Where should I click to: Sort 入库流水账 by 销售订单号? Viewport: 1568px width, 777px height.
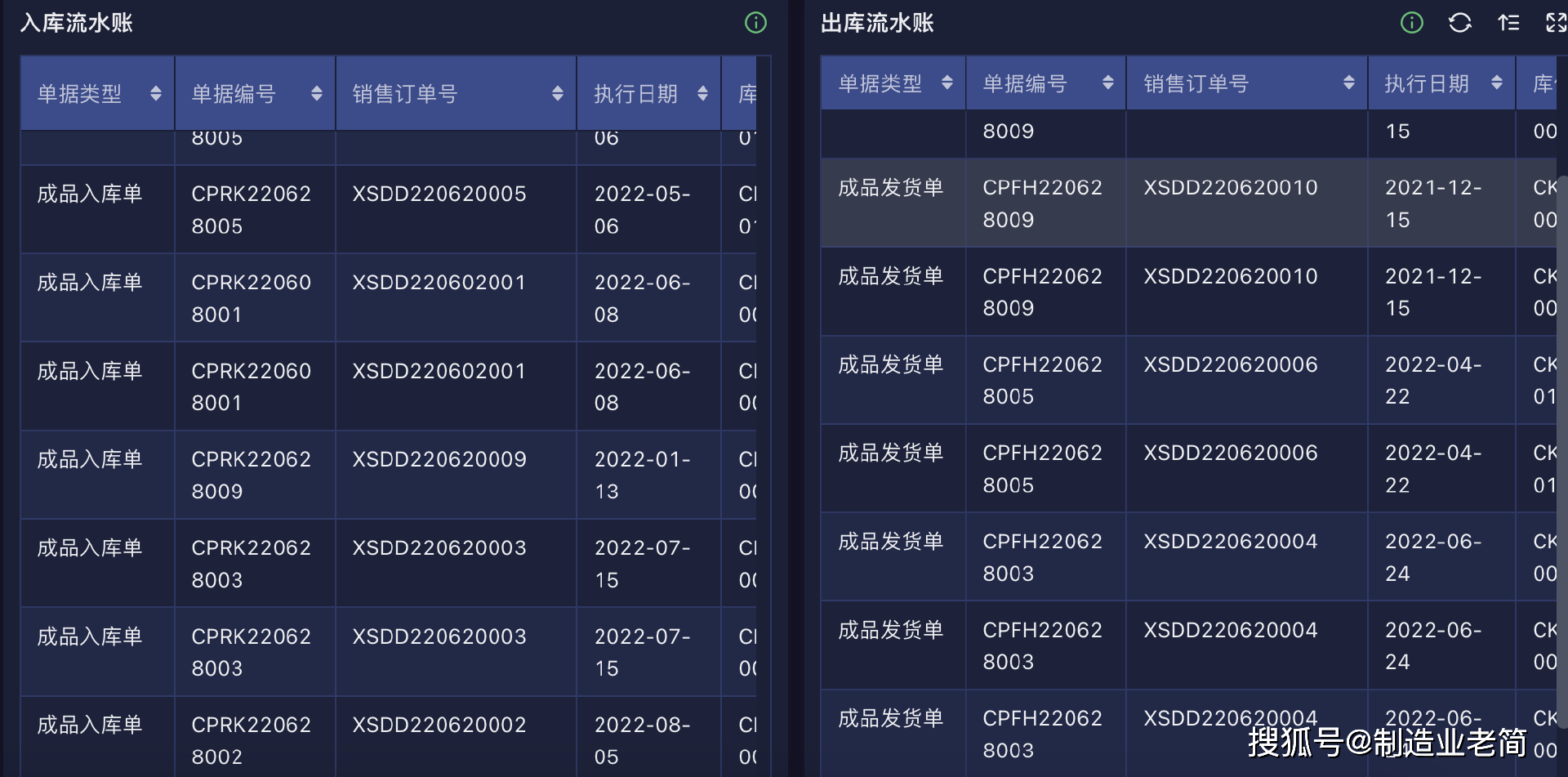(x=558, y=94)
